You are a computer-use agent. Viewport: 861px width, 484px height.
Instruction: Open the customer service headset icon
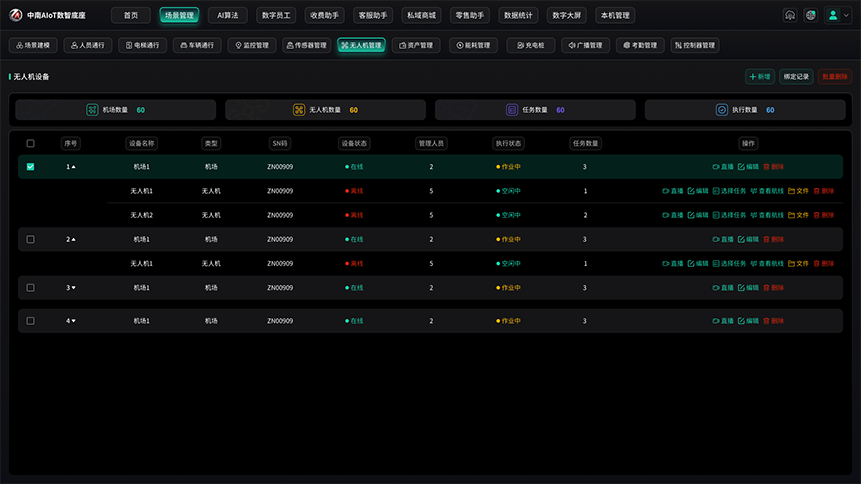[790, 15]
